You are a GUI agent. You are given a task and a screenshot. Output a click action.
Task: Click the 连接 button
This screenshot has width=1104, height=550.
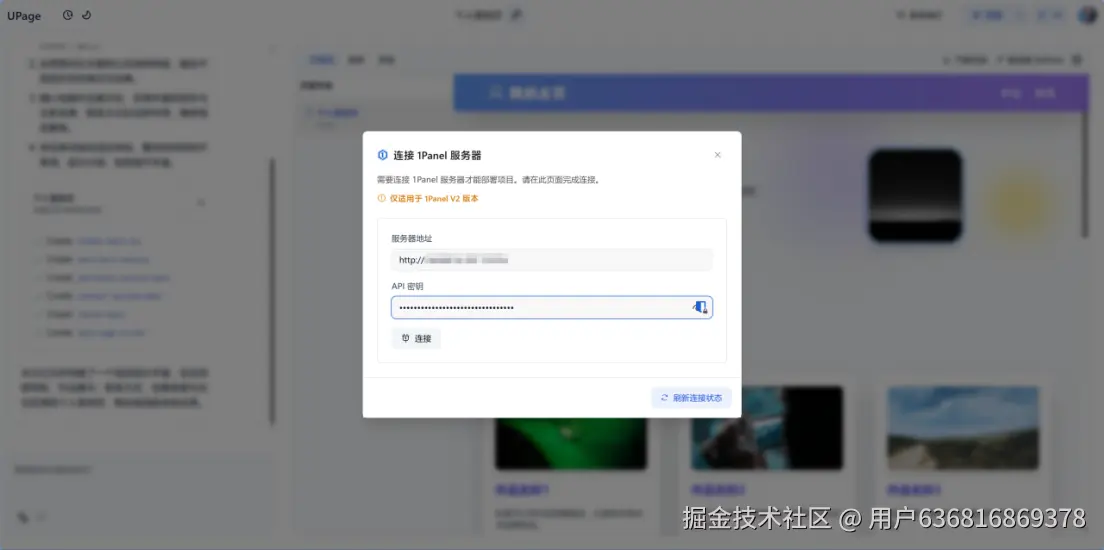pos(416,339)
